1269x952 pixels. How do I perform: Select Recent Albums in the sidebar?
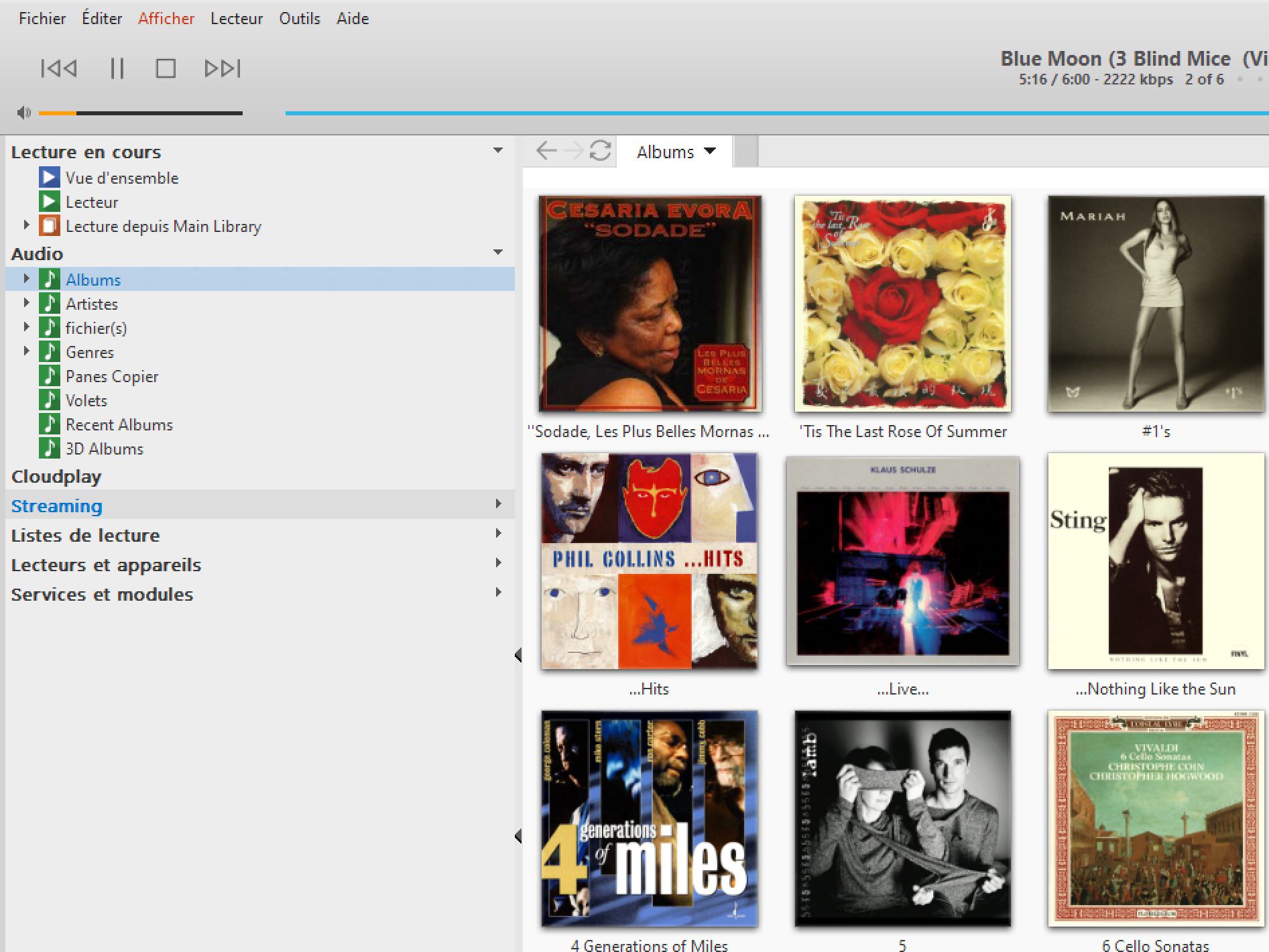119,425
